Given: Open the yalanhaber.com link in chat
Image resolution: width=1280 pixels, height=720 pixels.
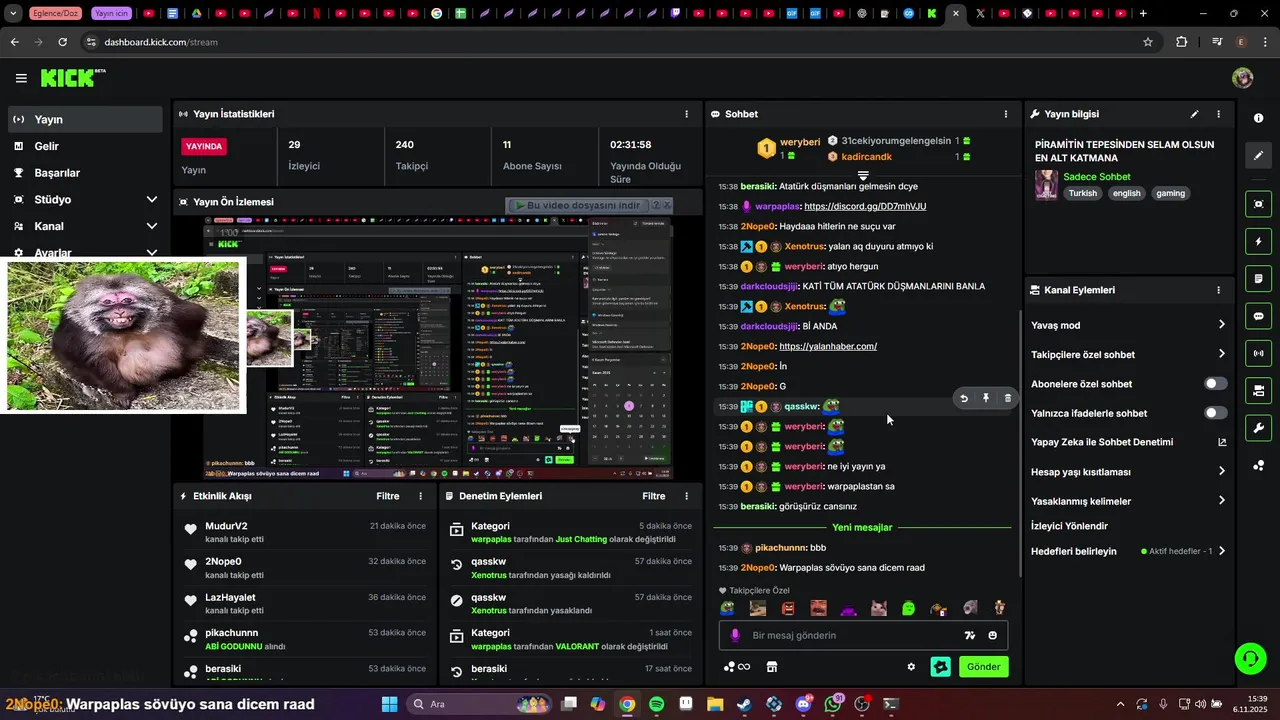Looking at the screenshot, I should 828,346.
